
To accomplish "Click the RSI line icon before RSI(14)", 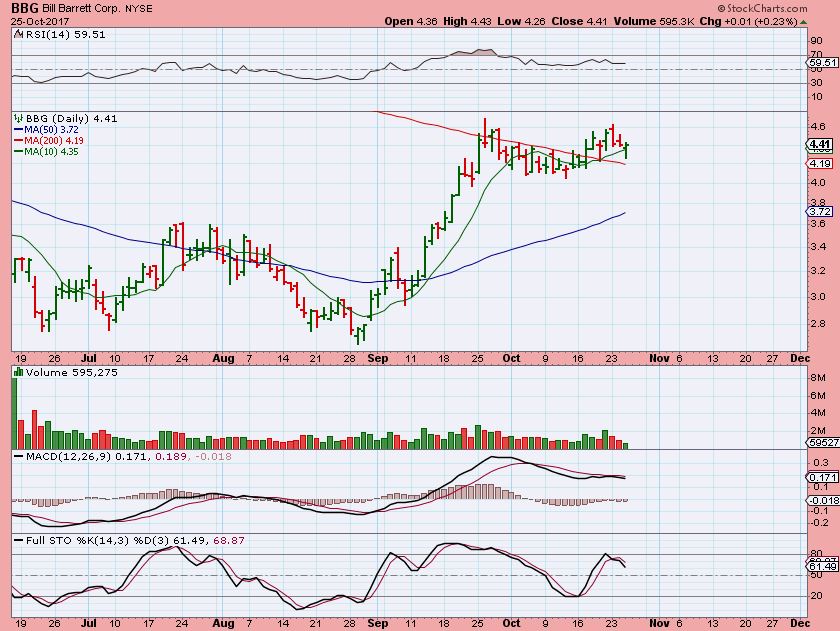I will [x=18, y=34].
